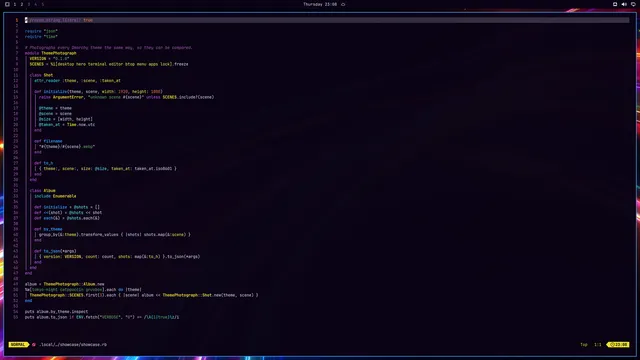Click line number 55 in the gutter
The height and width of the screenshot is (360, 640).
click(x=16, y=317)
